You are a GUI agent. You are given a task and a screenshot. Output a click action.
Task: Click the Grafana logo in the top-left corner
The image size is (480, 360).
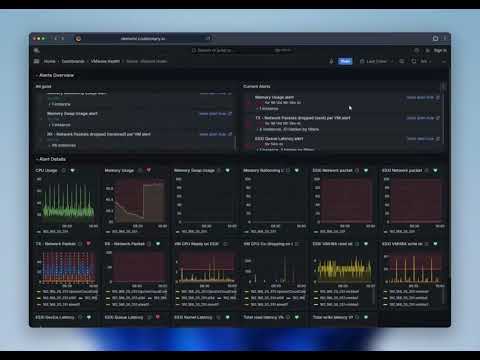(37, 50)
